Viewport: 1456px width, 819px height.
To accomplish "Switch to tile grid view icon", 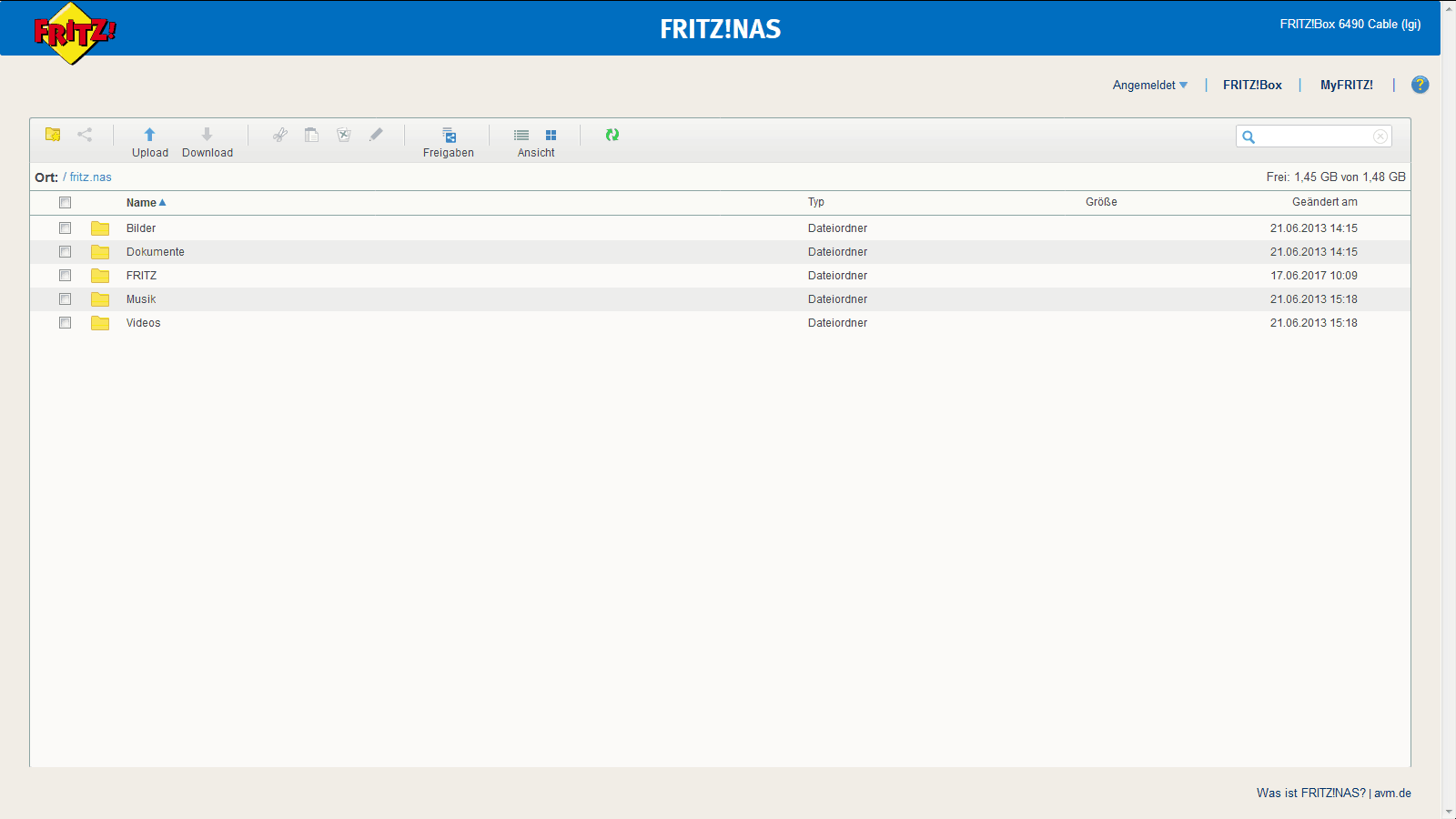I will pyautogui.click(x=551, y=135).
